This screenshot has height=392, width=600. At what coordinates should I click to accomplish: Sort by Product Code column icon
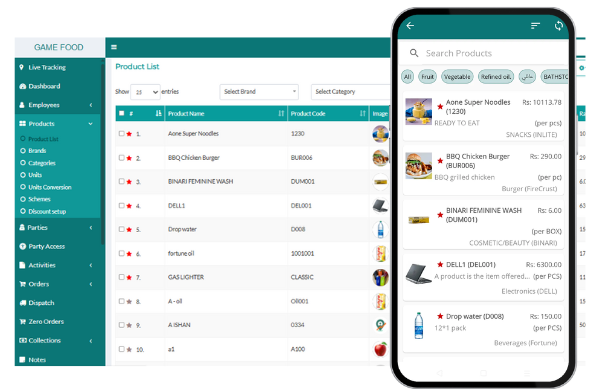tap(363, 113)
